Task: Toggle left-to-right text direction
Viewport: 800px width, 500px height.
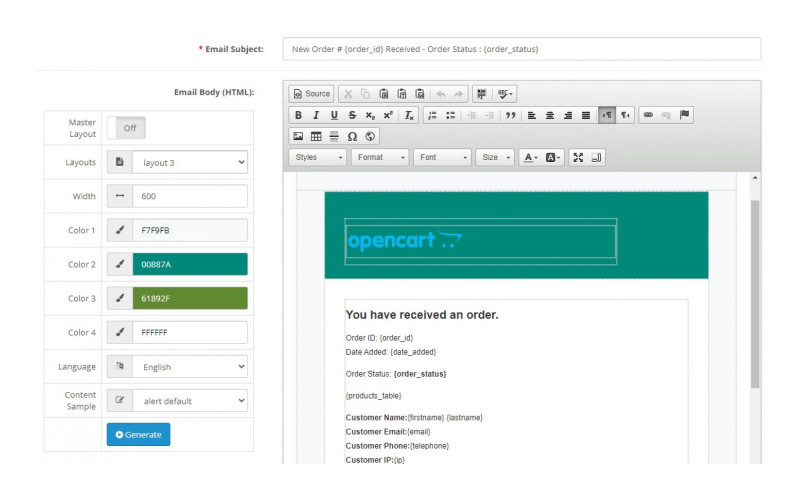Action: point(607,115)
